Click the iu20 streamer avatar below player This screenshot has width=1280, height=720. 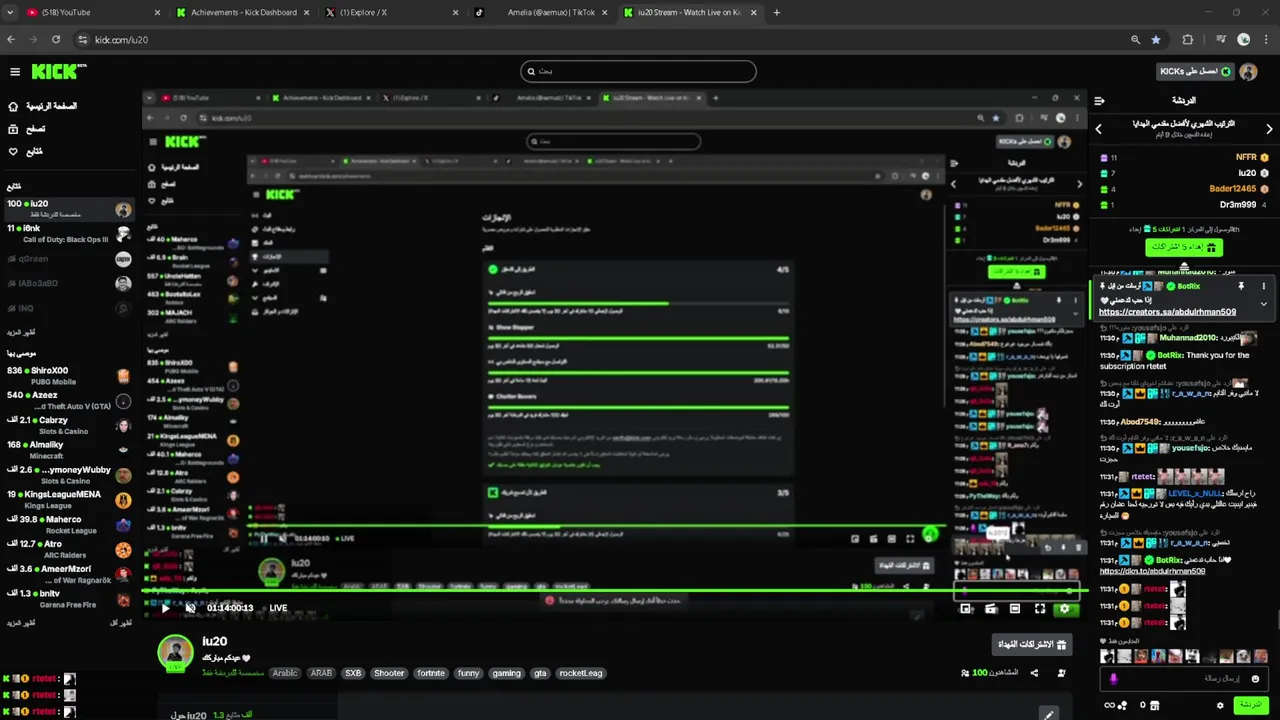point(175,652)
